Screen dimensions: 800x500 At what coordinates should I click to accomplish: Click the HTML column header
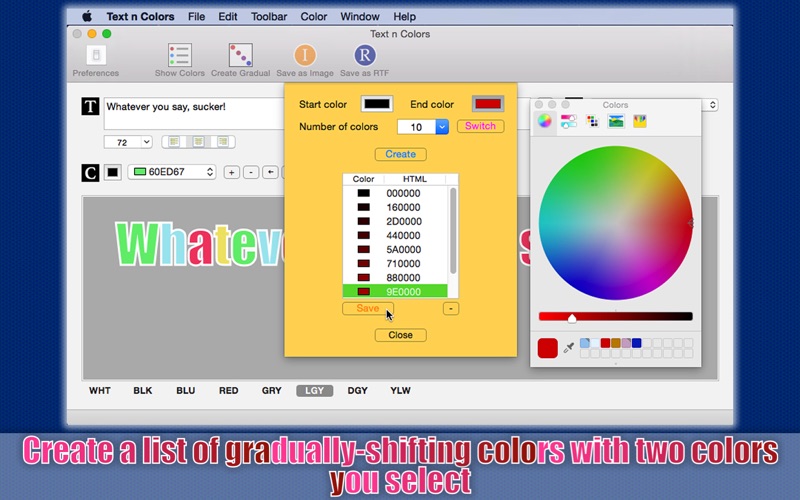(415, 179)
